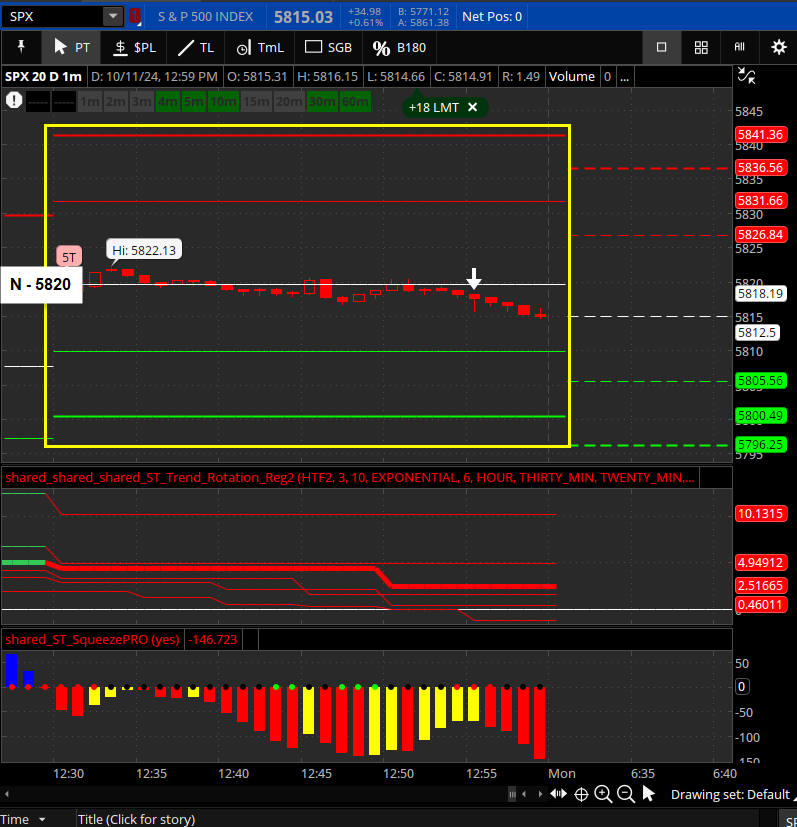The height and width of the screenshot is (827, 797).
Task: Click the 5831.66 red price tag
Action: [x=760, y=200]
